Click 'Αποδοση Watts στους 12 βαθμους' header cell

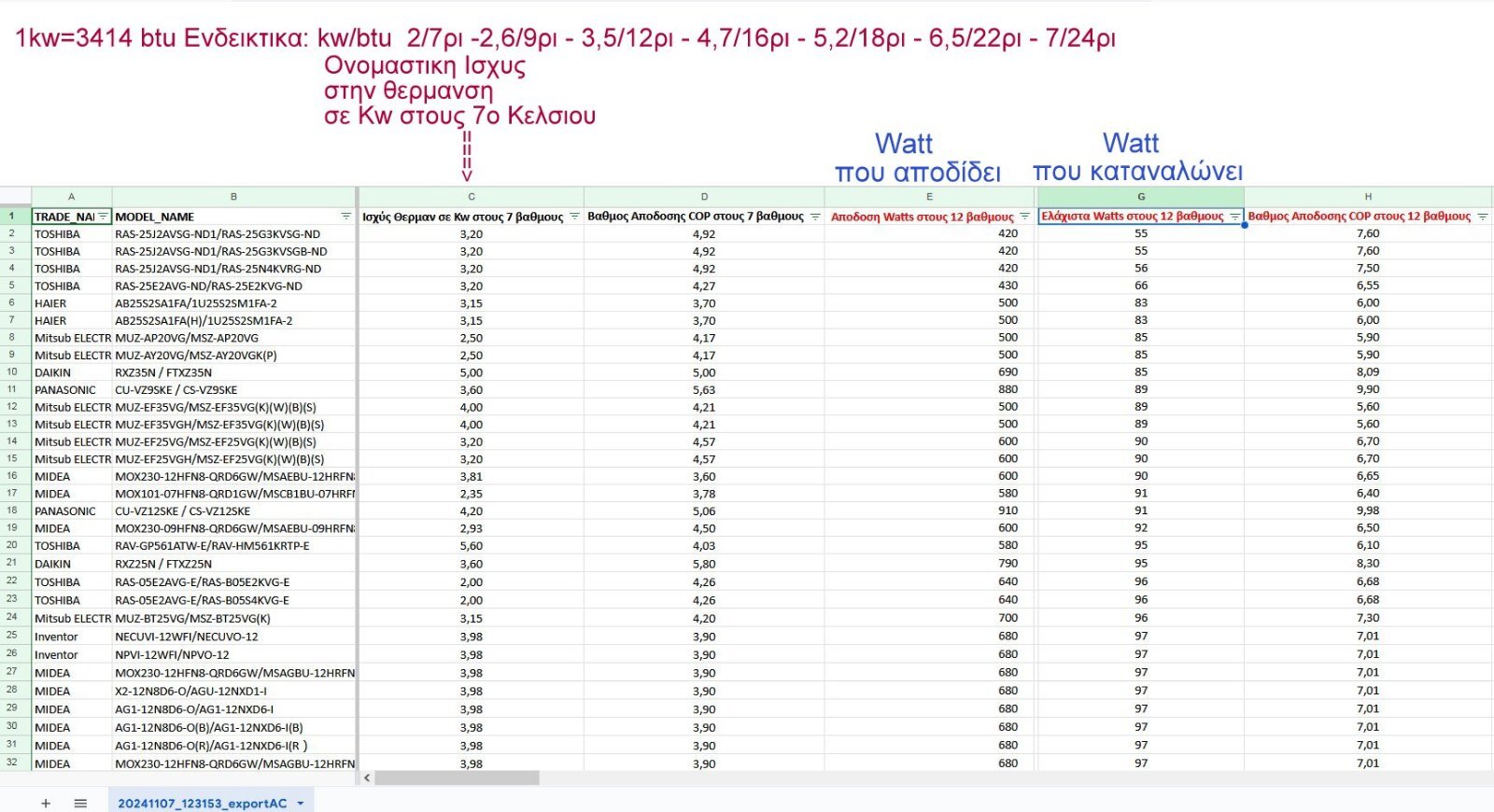click(929, 217)
